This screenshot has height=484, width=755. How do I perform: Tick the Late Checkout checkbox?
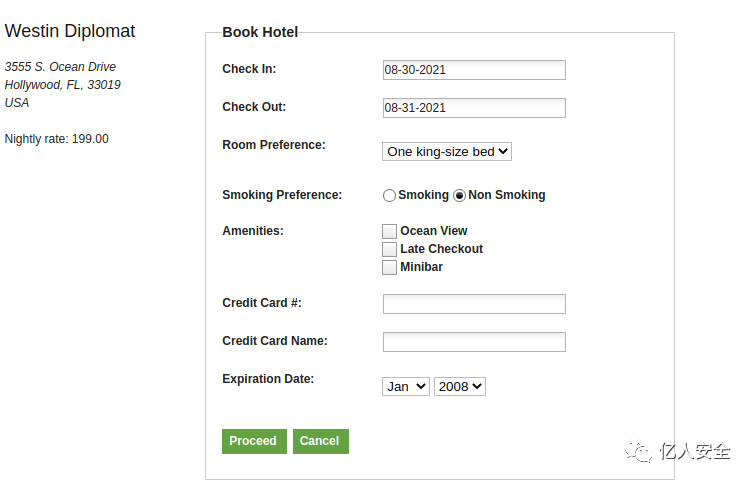point(390,249)
